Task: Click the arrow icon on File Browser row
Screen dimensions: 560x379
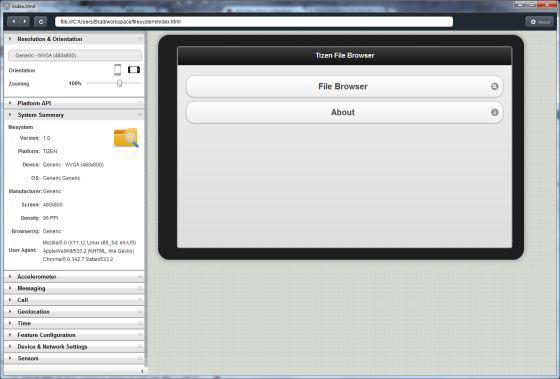Action: point(494,86)
